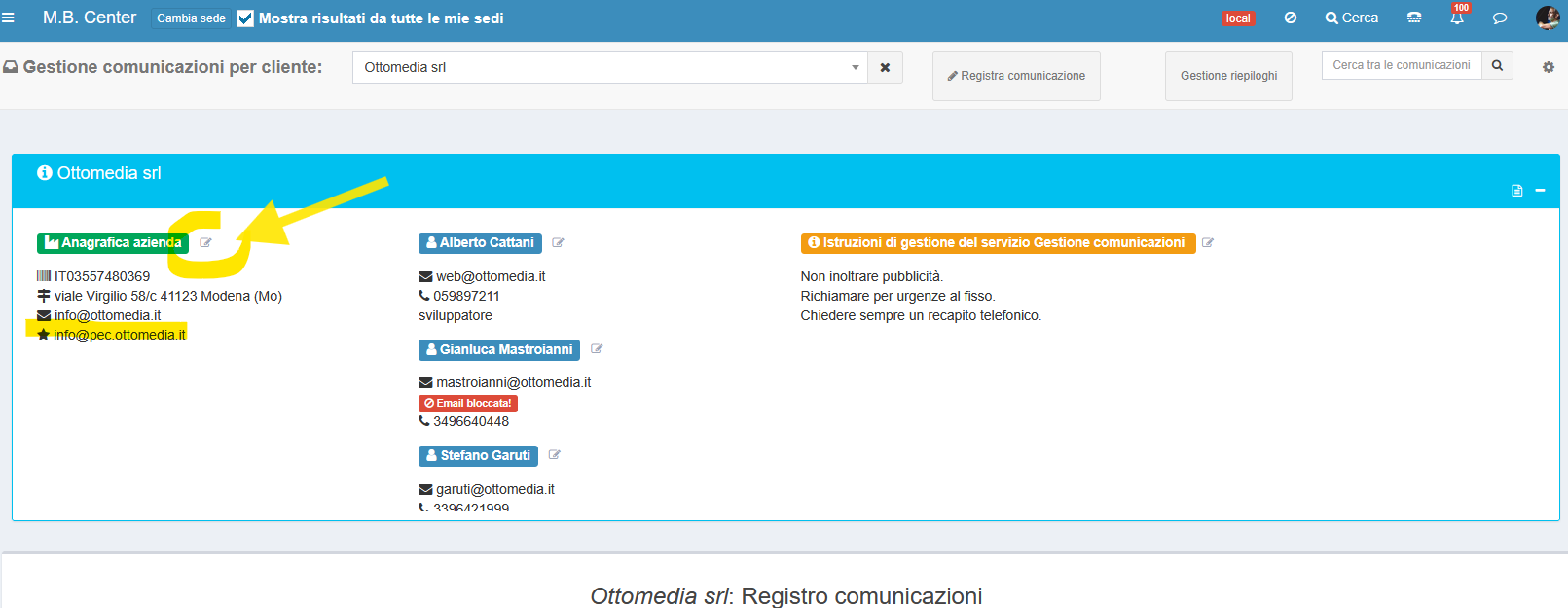Edit Stefano Garuti contact icon
Screen dimensions: 1568x608
tap(554, 455)
